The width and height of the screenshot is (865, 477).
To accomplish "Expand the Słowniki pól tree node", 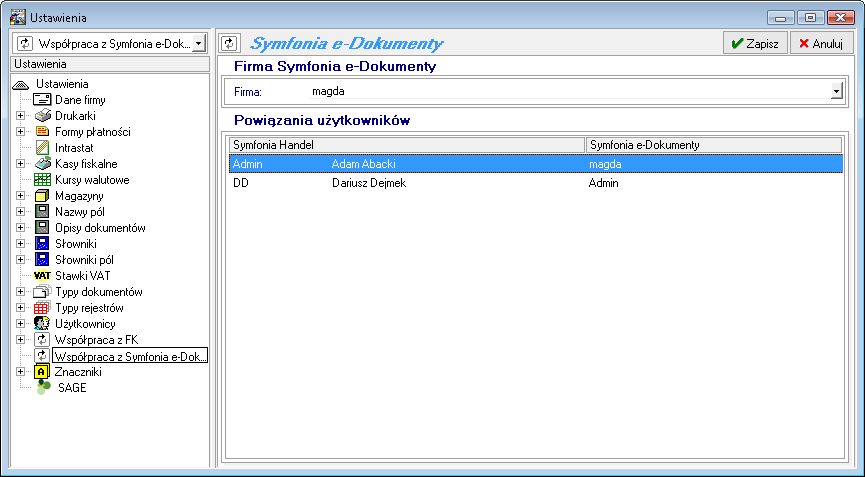I will coord(20,260).
